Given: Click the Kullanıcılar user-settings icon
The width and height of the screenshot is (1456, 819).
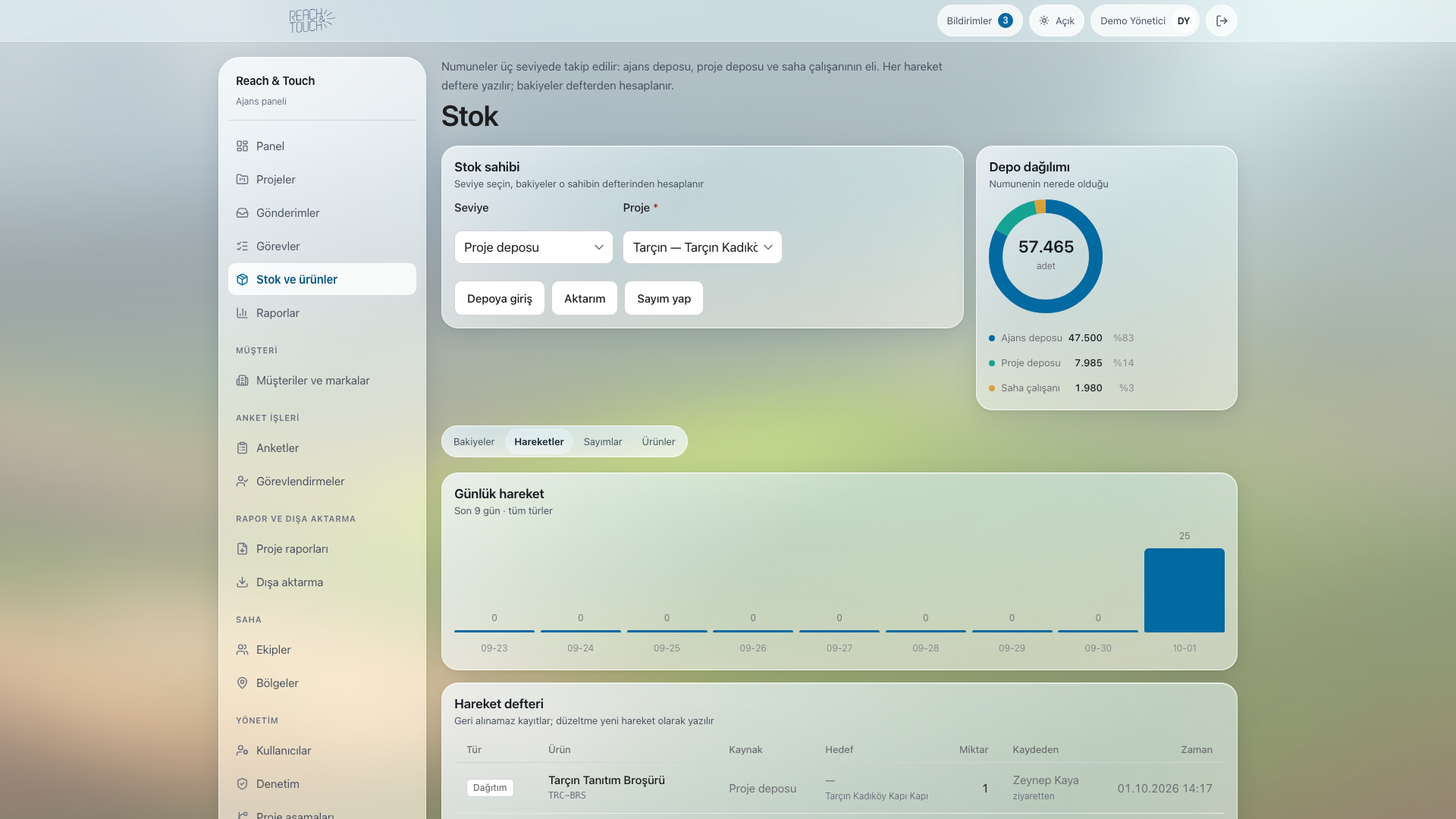Looking at the screenshot, I should point(242,751).
